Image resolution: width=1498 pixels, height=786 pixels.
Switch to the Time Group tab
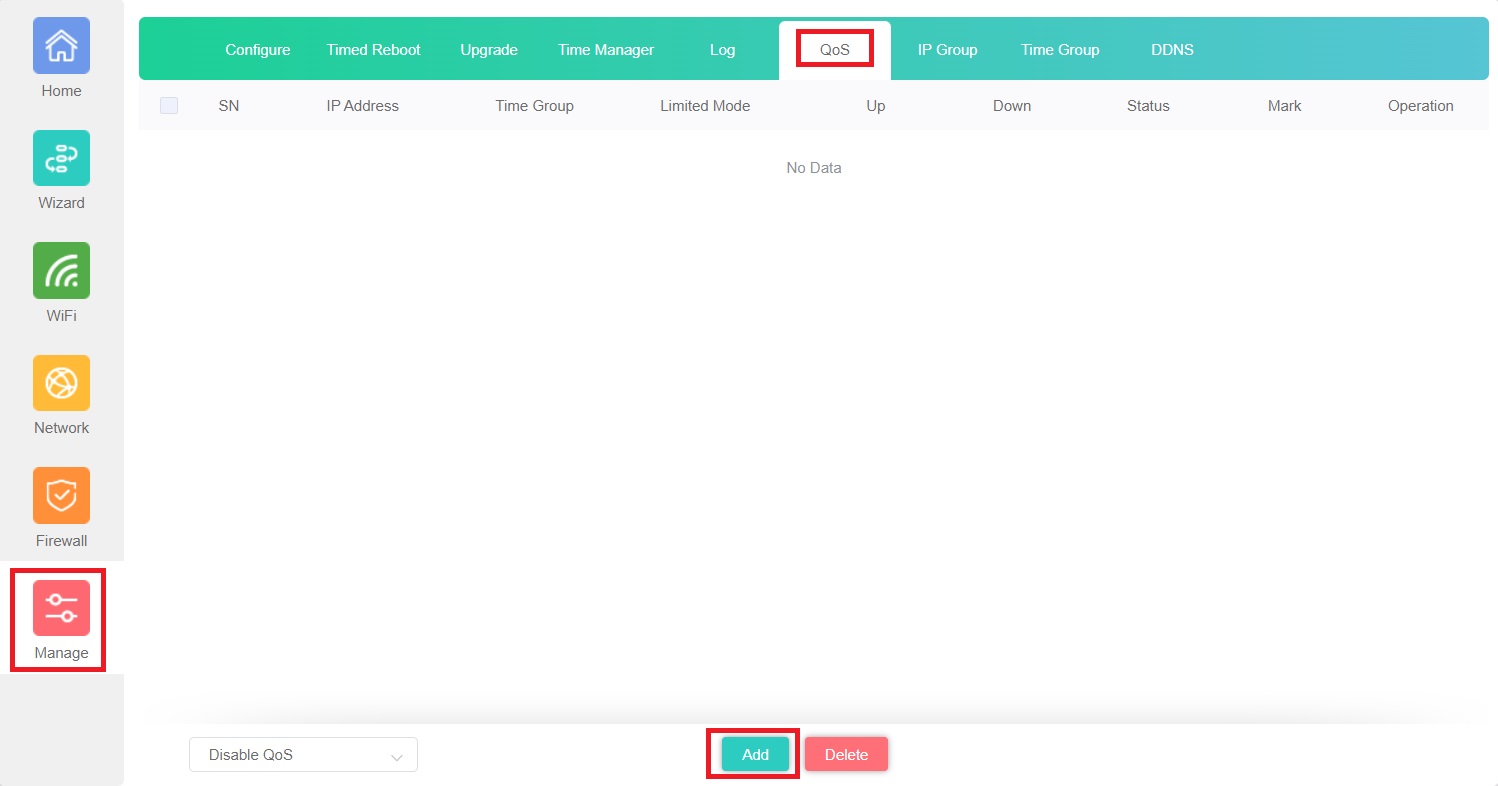pyautogui.click(x=1060, y=50)
